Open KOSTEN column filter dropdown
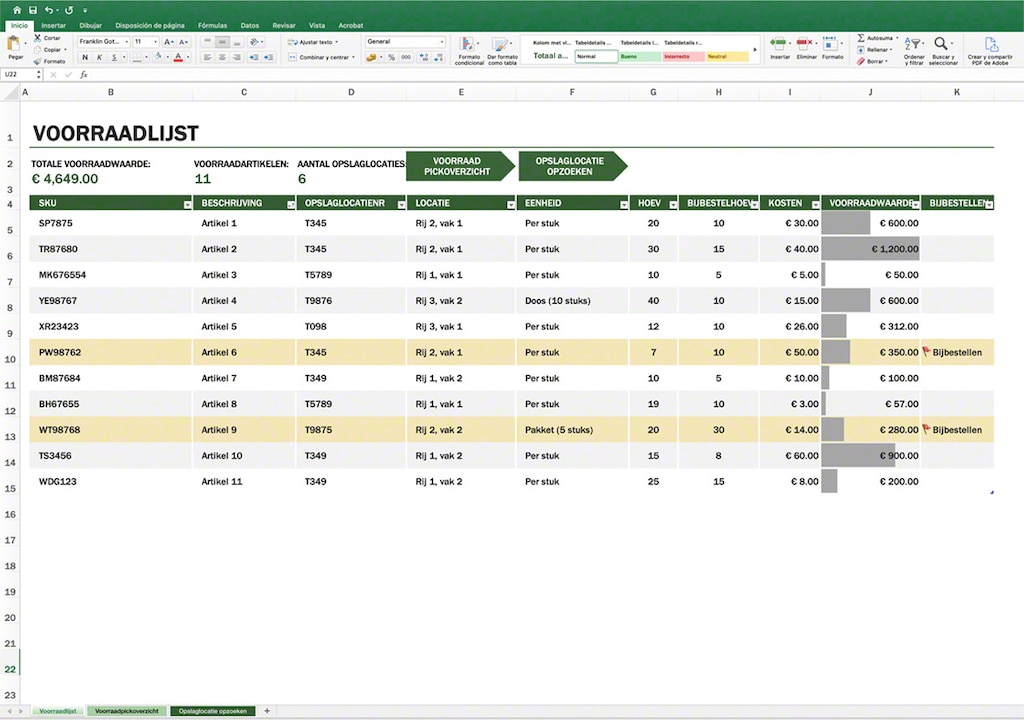1024x720 pixels. 815,205
